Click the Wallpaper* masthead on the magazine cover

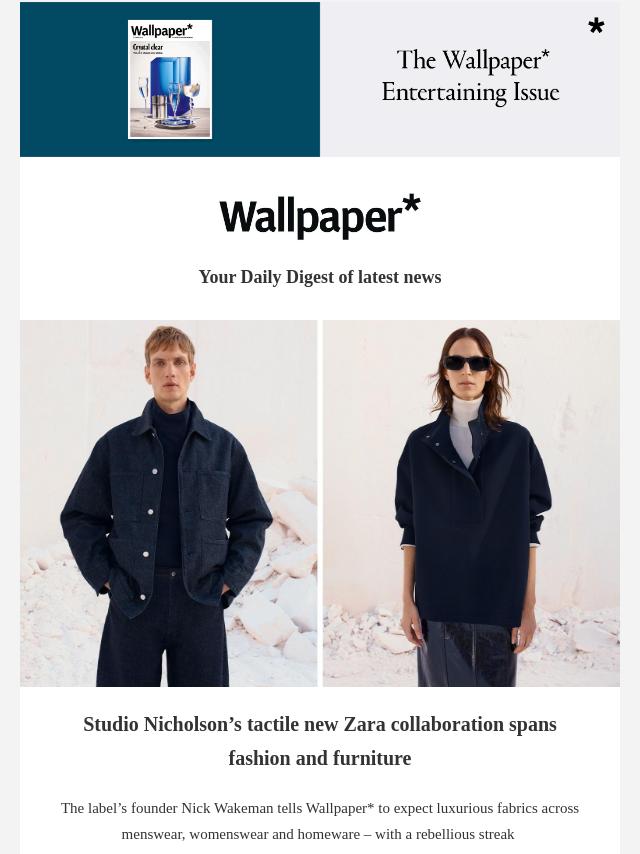coord(162,30)
